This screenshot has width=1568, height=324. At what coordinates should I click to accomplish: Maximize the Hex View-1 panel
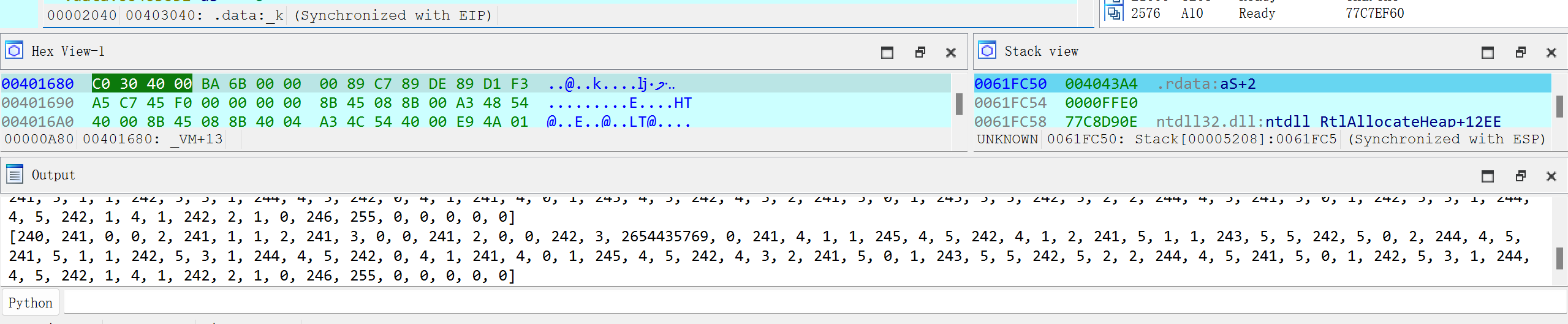pos(887,53)
